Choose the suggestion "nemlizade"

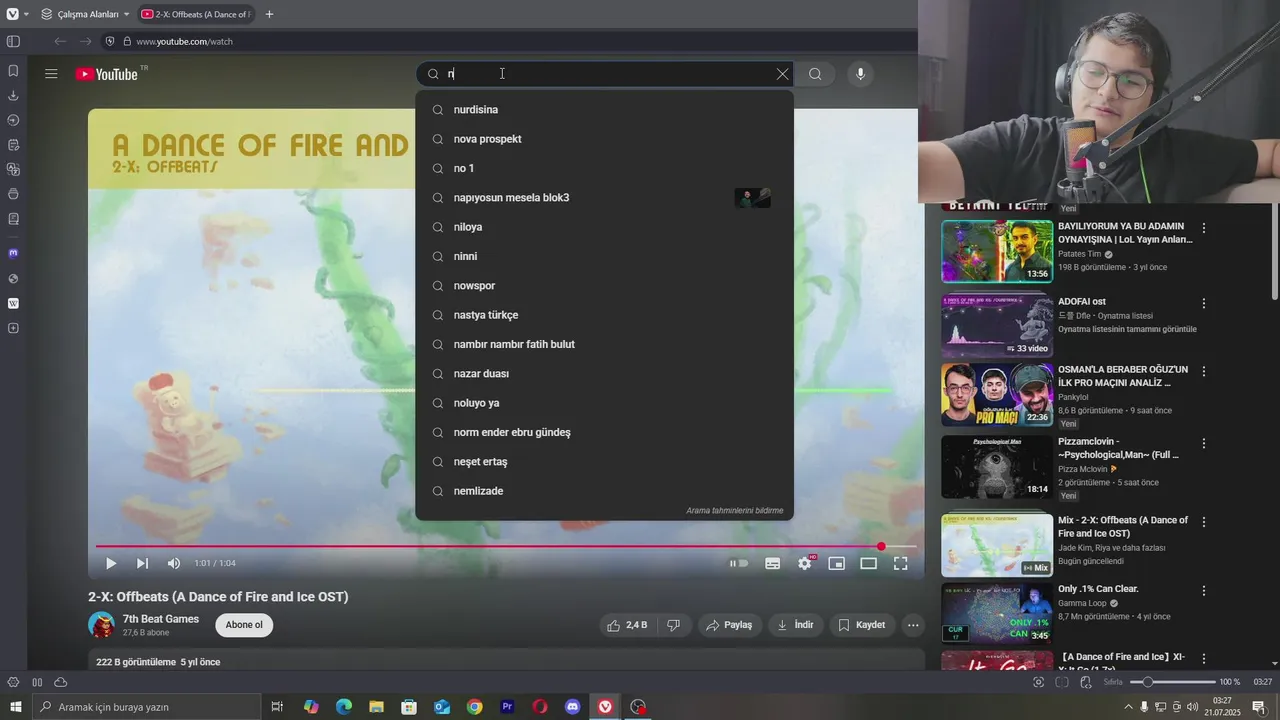point(604,491)
